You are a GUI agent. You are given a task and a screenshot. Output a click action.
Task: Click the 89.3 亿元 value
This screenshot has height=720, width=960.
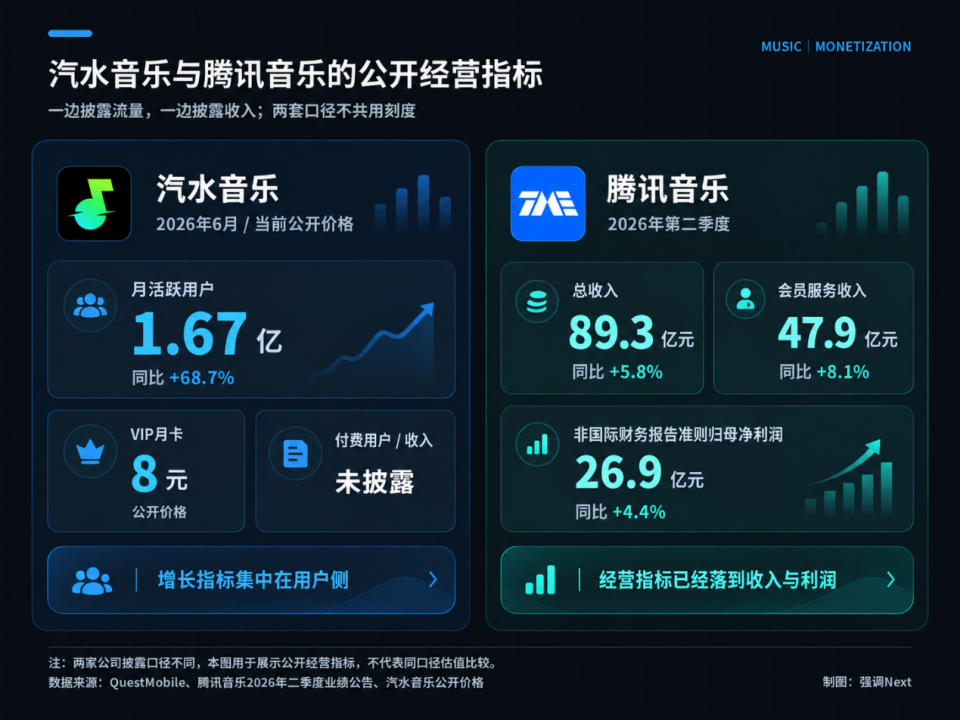[x=631, y=333]
